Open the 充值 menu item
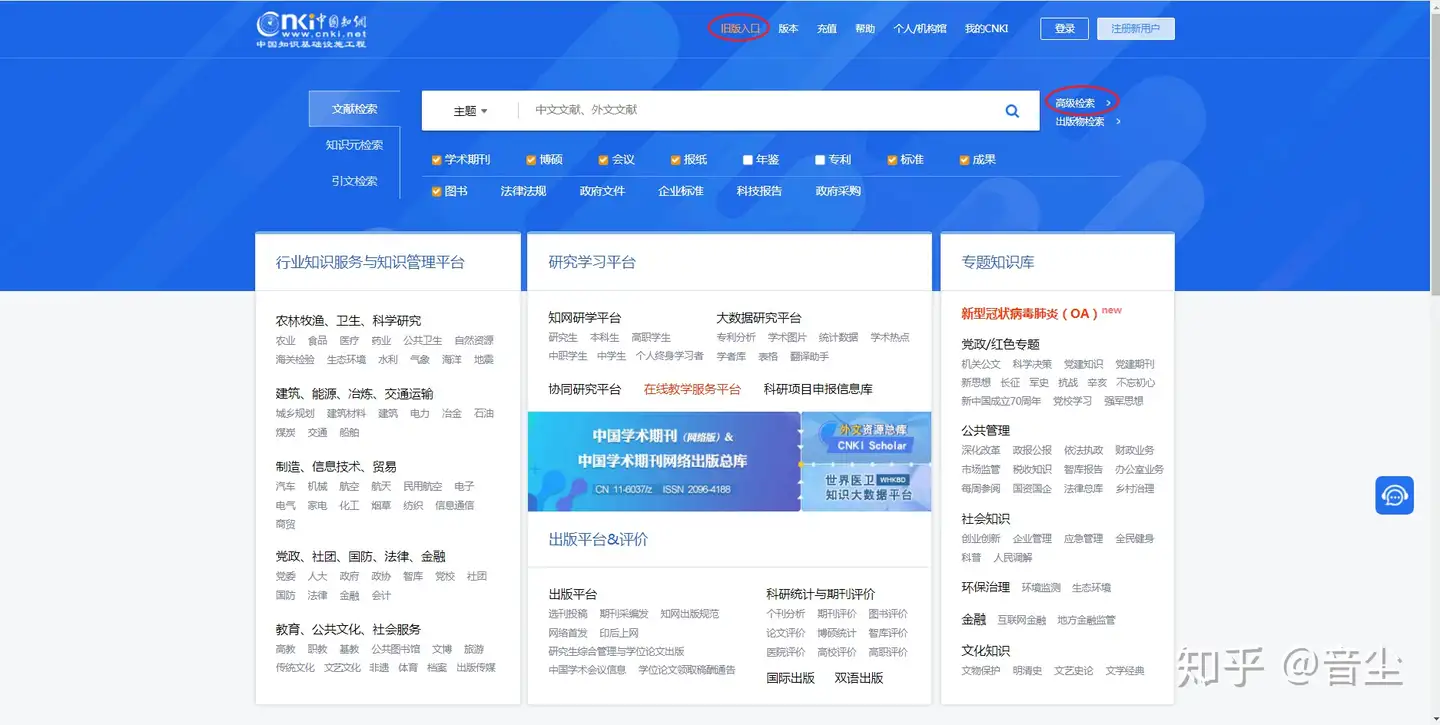Screen dimensions: 1440x725 coord(826,29)
